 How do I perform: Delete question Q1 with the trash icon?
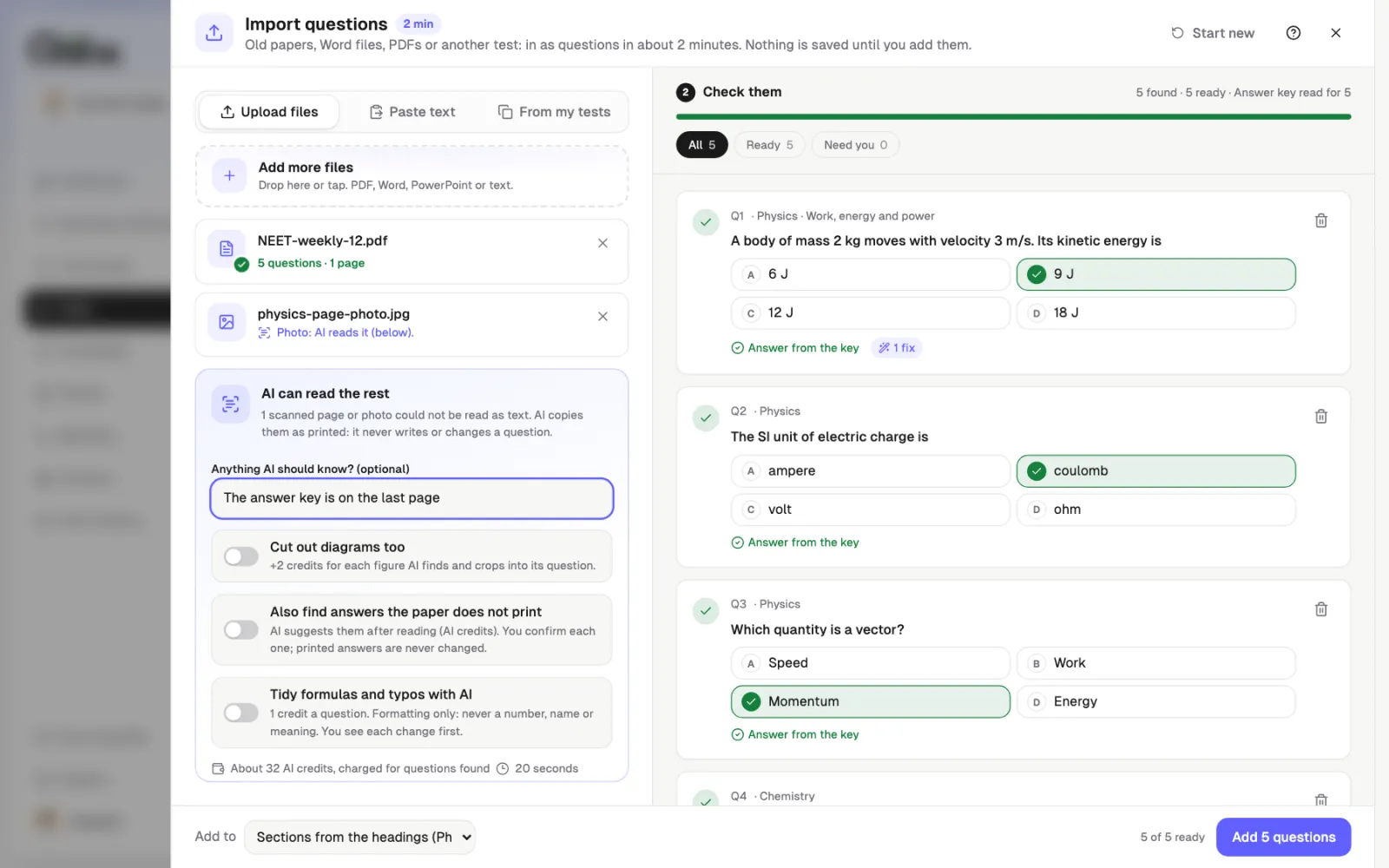tap(1320, 220)
